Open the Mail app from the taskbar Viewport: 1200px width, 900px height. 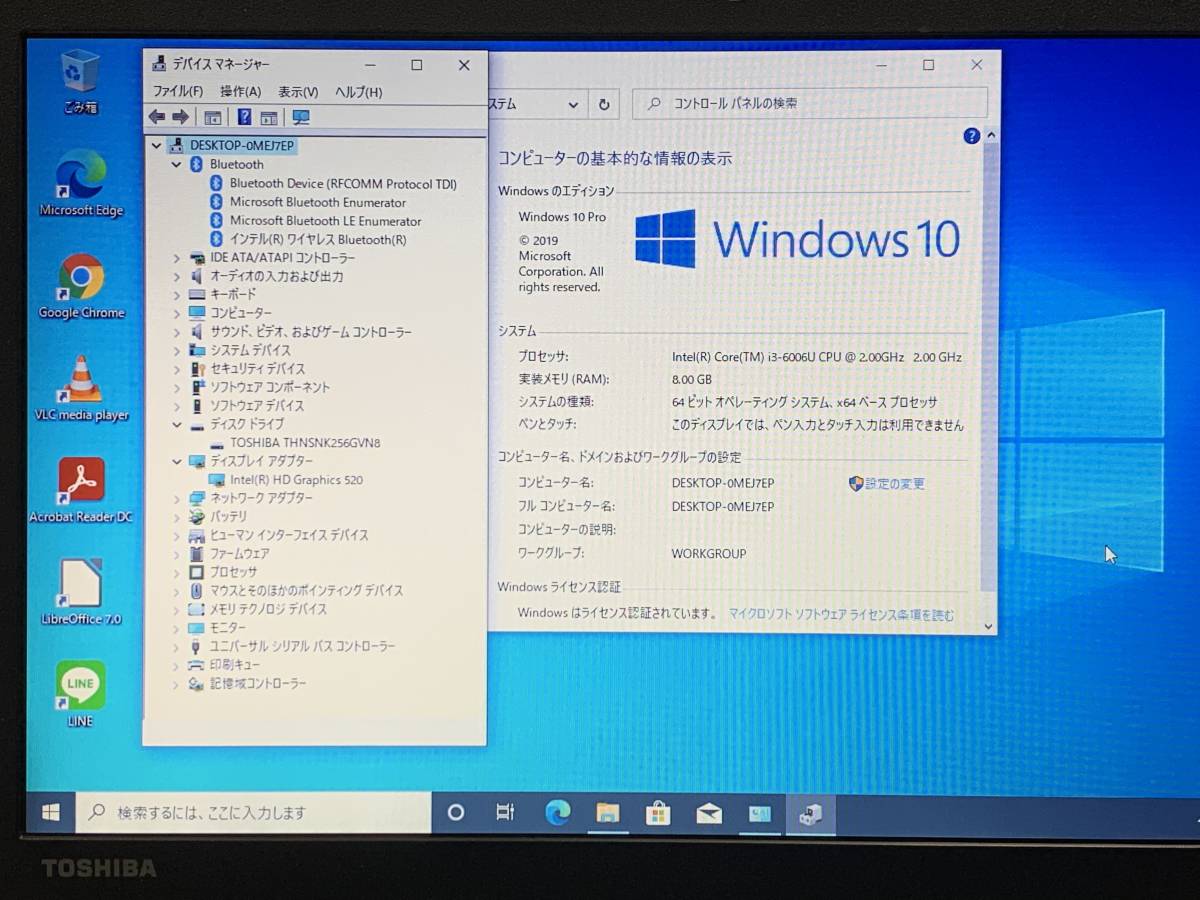click(x=709, y=813)
